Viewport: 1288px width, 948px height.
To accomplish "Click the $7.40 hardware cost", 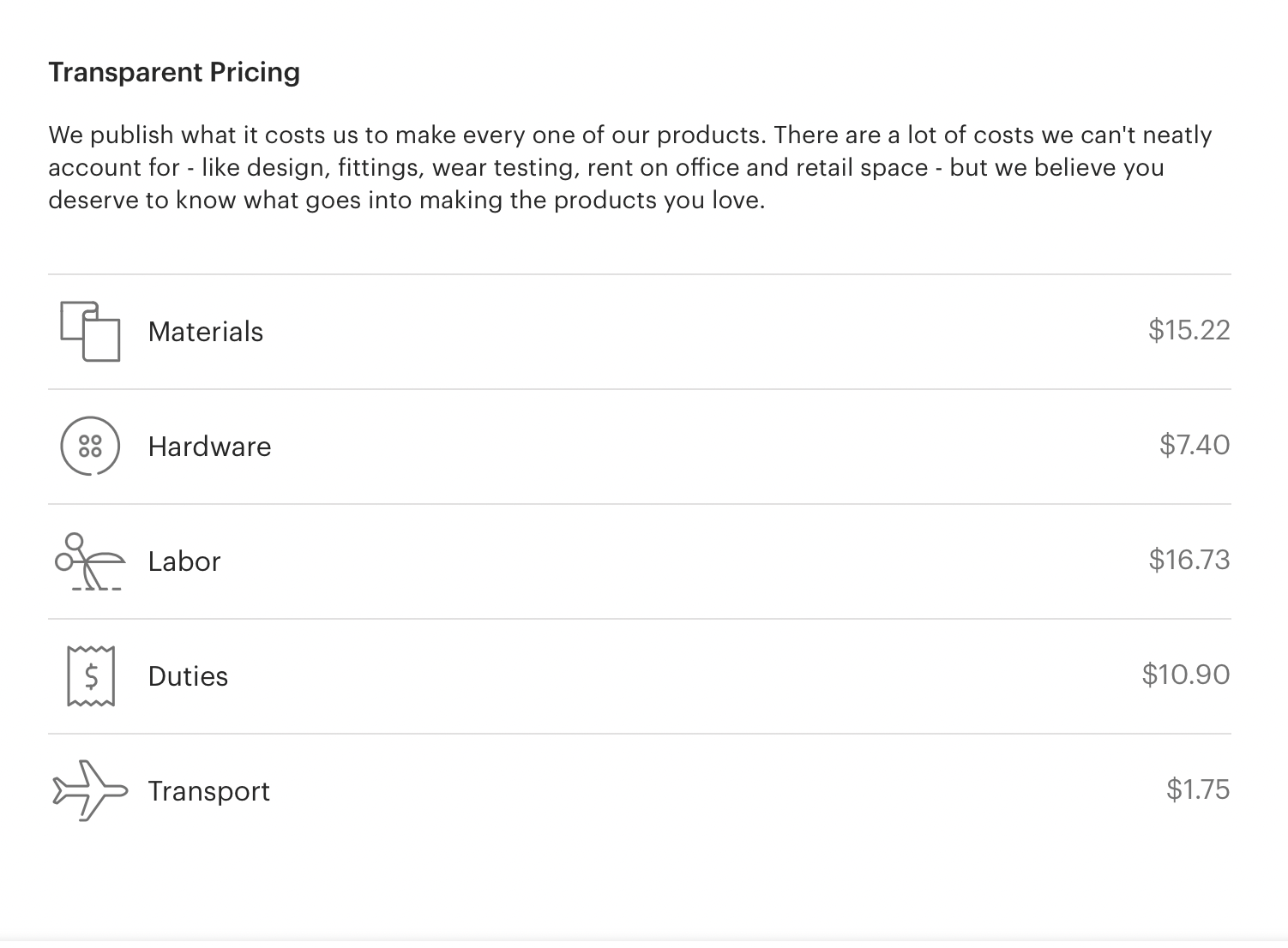I will point(1195,445).
